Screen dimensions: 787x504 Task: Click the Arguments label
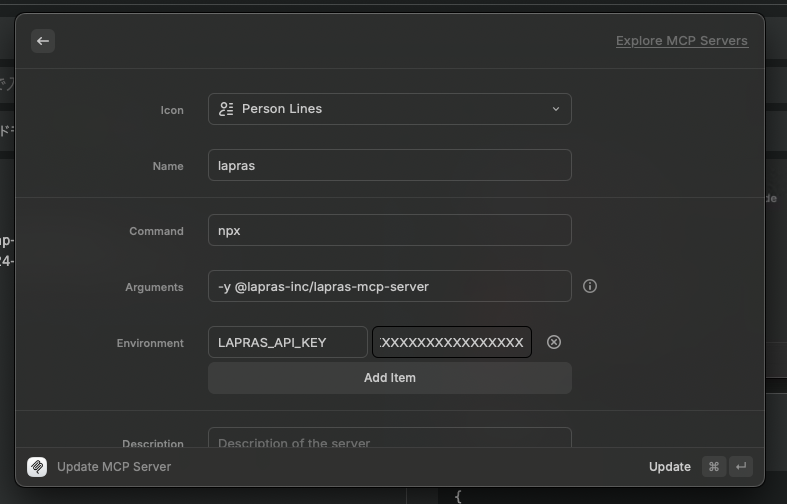pos(154,287)
